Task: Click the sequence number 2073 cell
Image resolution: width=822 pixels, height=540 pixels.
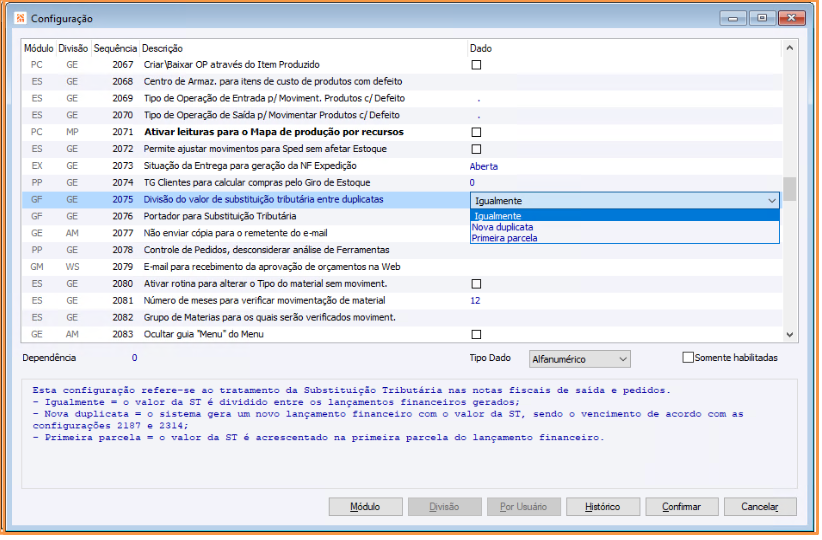Action: [x=124, y=166]
